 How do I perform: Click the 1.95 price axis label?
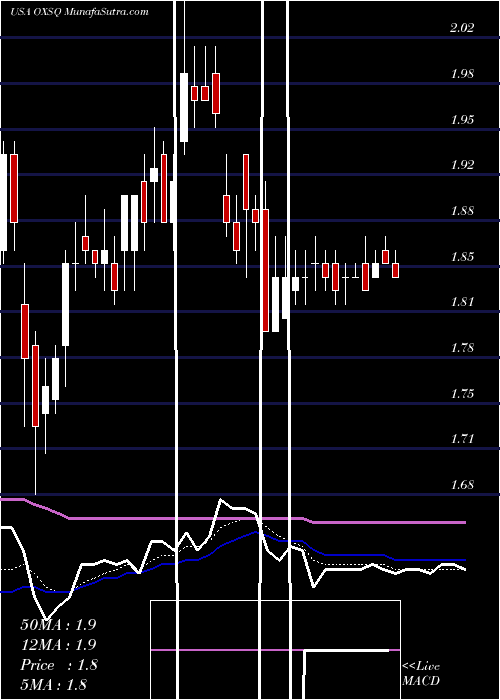click(462, 120)
